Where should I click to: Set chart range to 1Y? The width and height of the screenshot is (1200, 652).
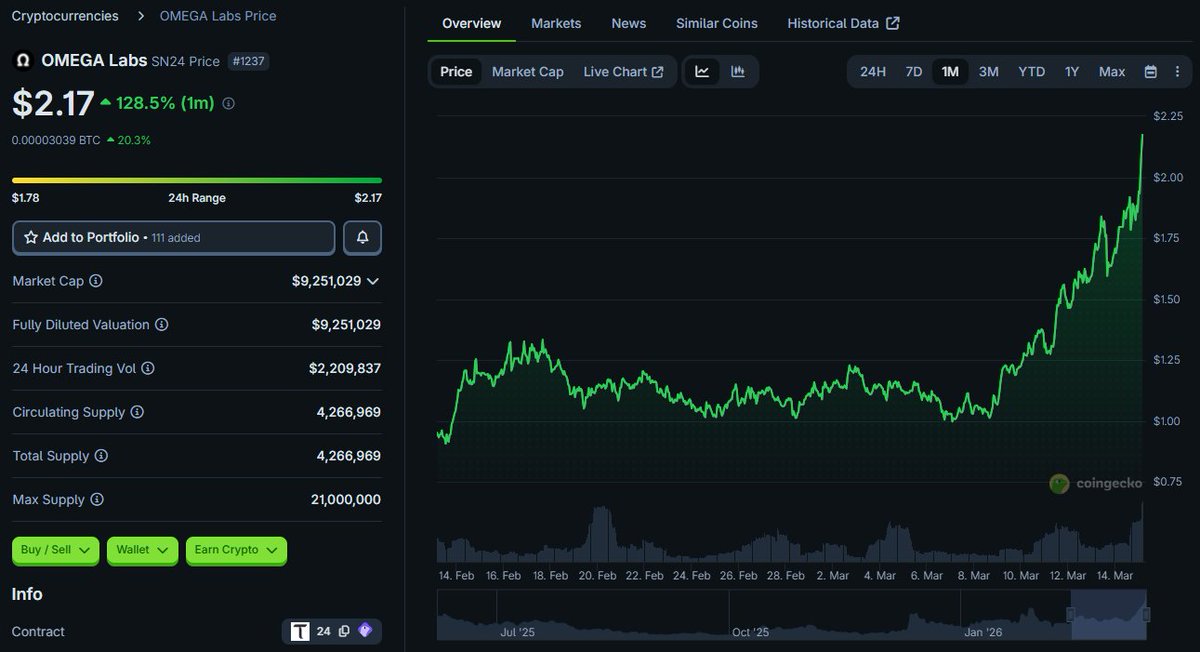click(1072, 72)
